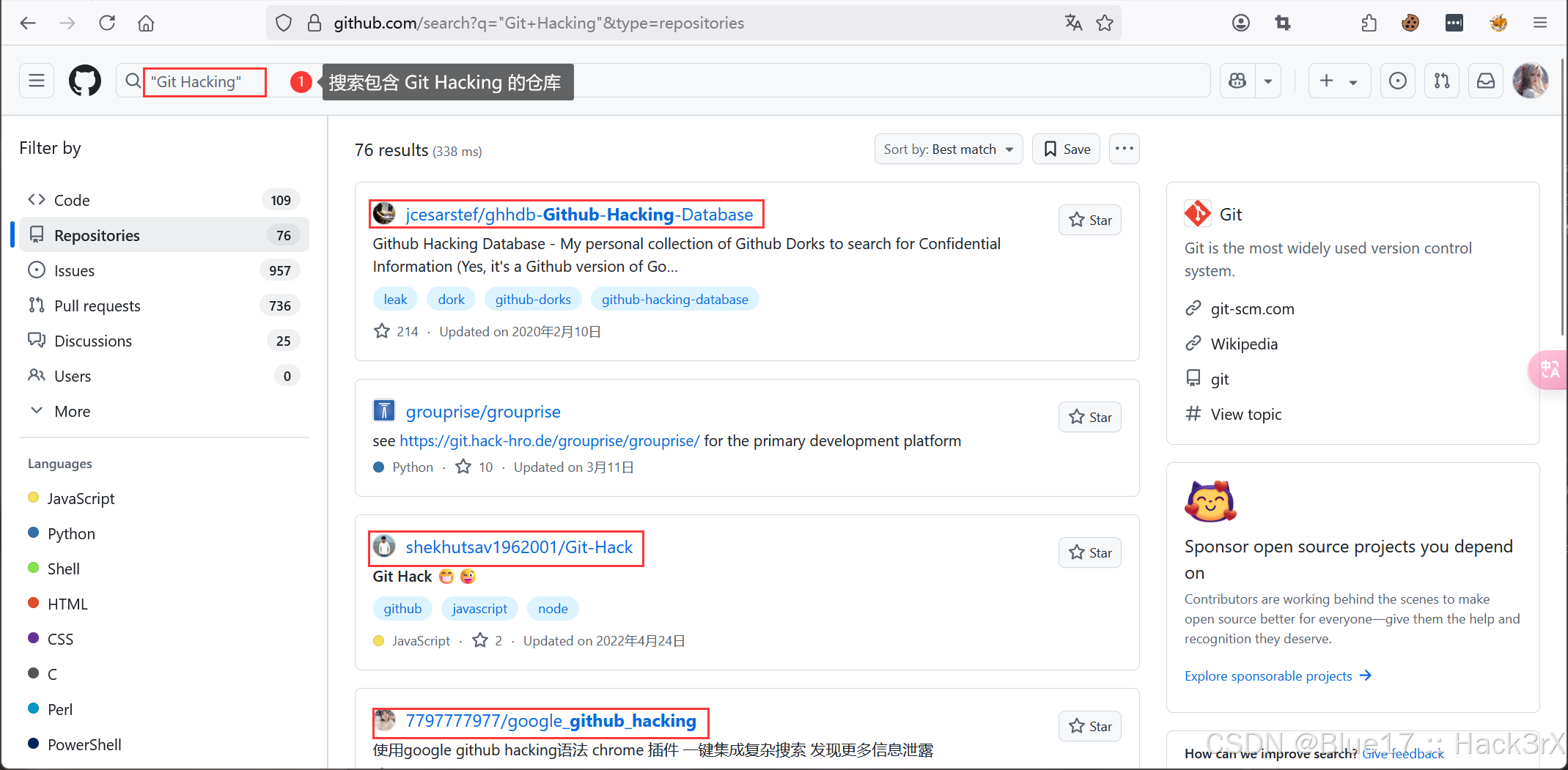Image resolution: width=1568 pixels, height=770 pixels.
Task: Open Wikipedia link in Git panel
Action: 1244,344
